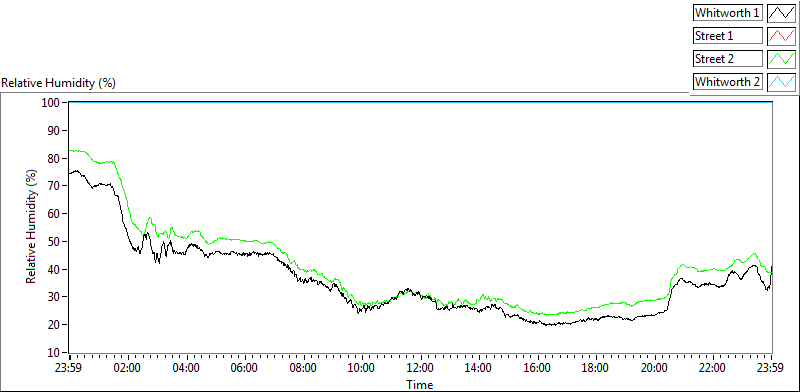The height and width of the screenshot is (392, 800).
Task: Click the 18:00 time axis label
Action: (596, 368)
